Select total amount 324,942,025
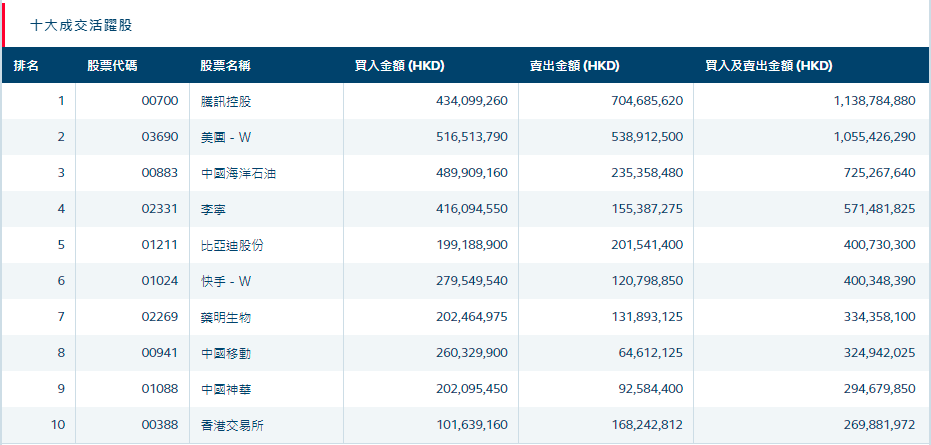The width and height of the screenshot is (931, 445). pos(880,354)
